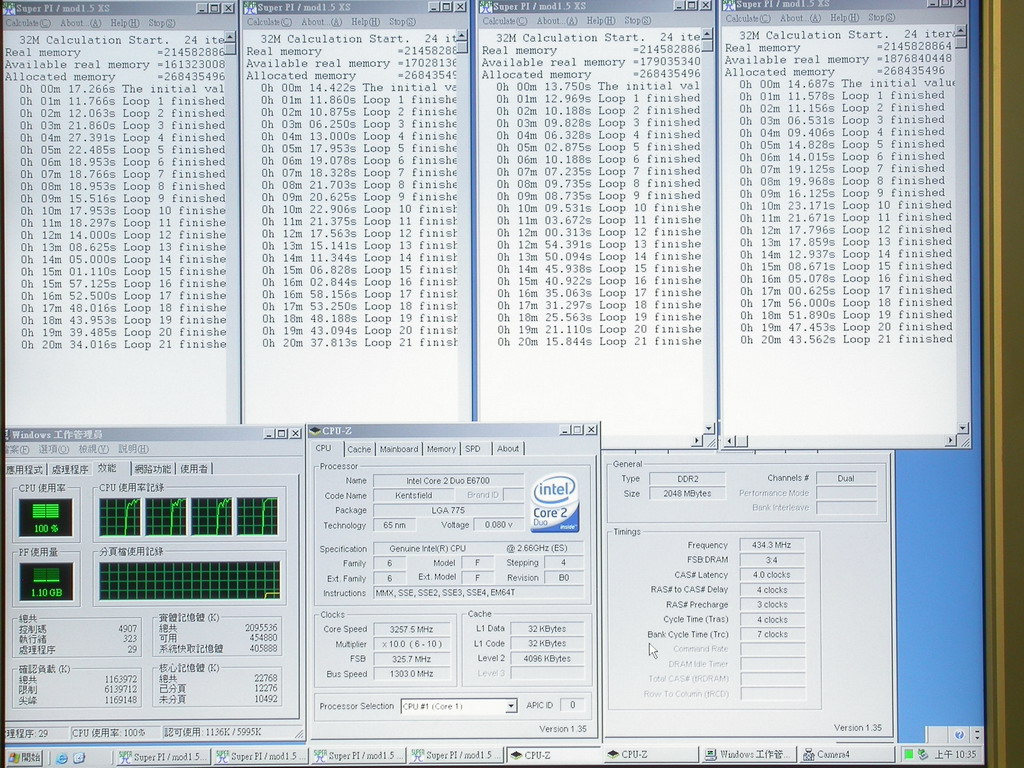This screenshot has width=1024, height=768.
Task: Click the Core Speed value field
Action: (x=411, y=629)
